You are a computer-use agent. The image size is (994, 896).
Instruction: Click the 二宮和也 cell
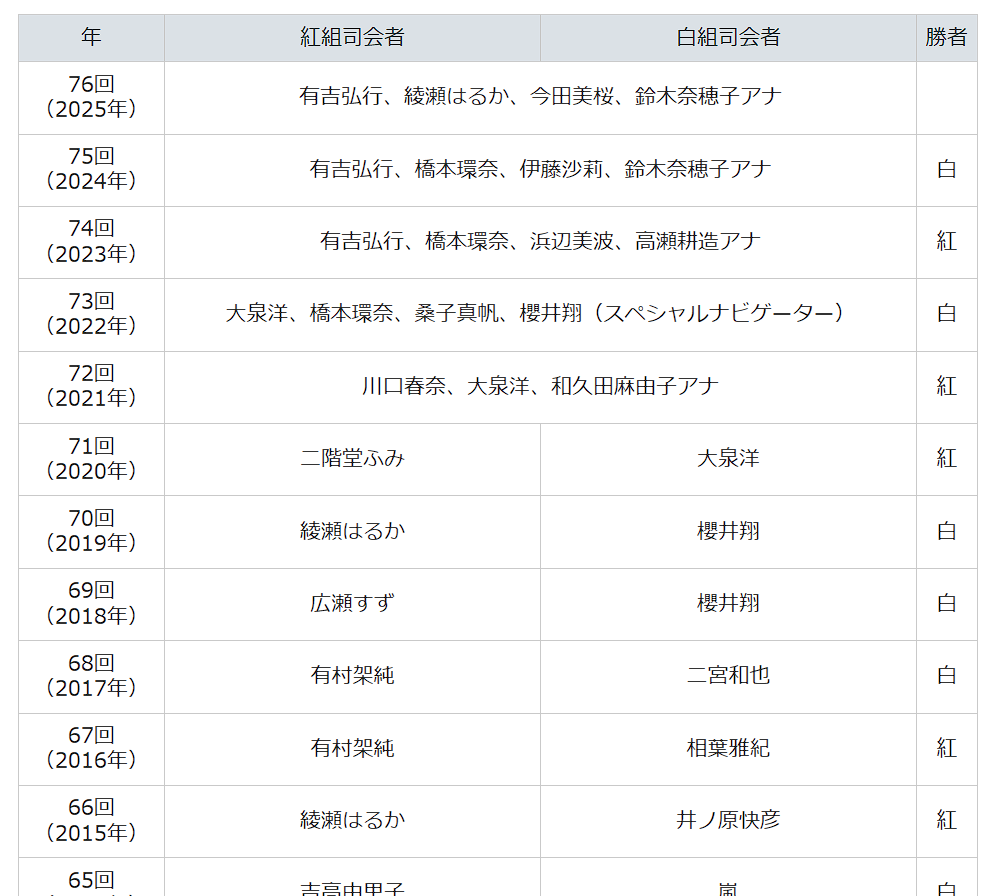click(x=728, y=676)
